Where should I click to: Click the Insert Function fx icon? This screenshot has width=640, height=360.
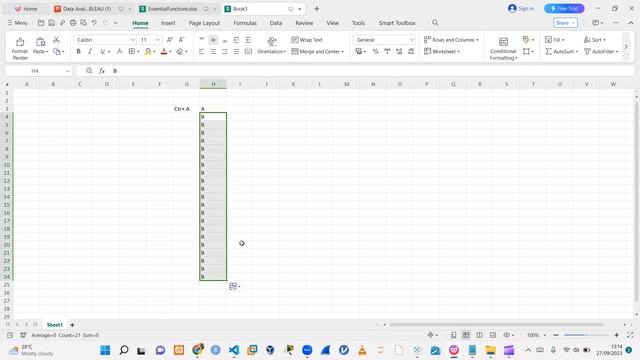coord(102,71)
